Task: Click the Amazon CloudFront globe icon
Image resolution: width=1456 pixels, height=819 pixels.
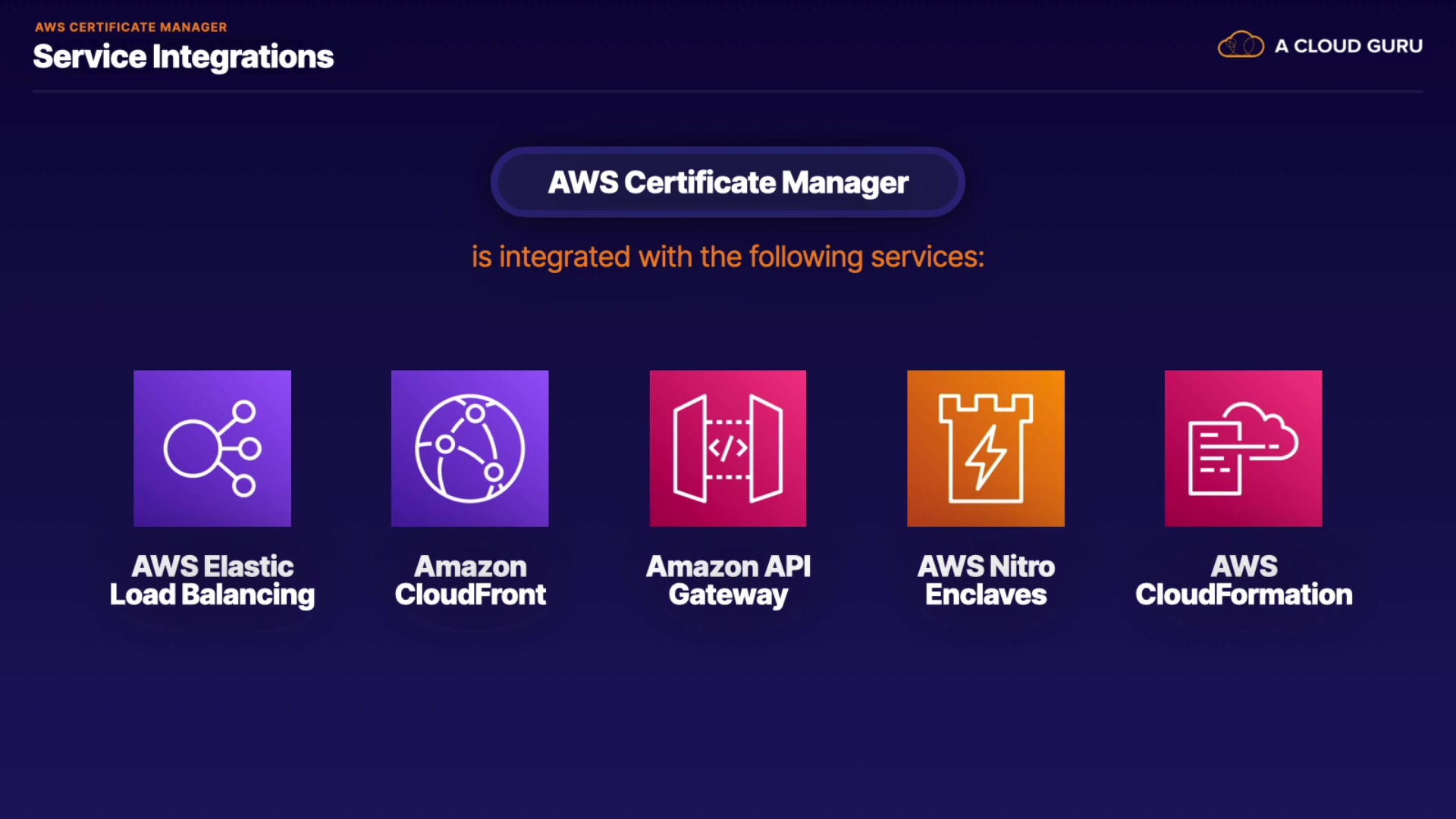Action: click(x=469, y=448)
